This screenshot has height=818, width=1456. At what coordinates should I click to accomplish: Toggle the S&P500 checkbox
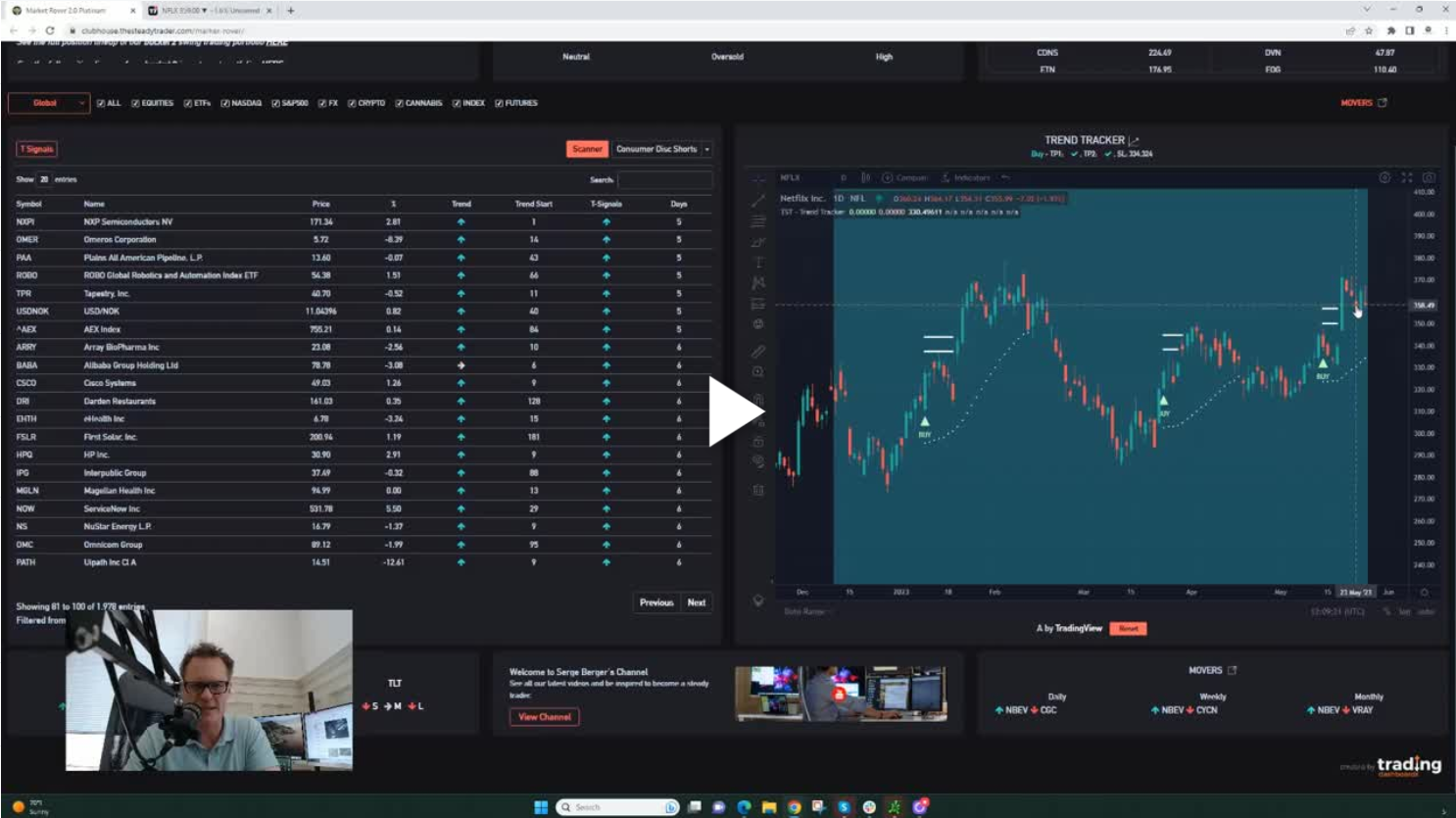(x=276, y=103)
